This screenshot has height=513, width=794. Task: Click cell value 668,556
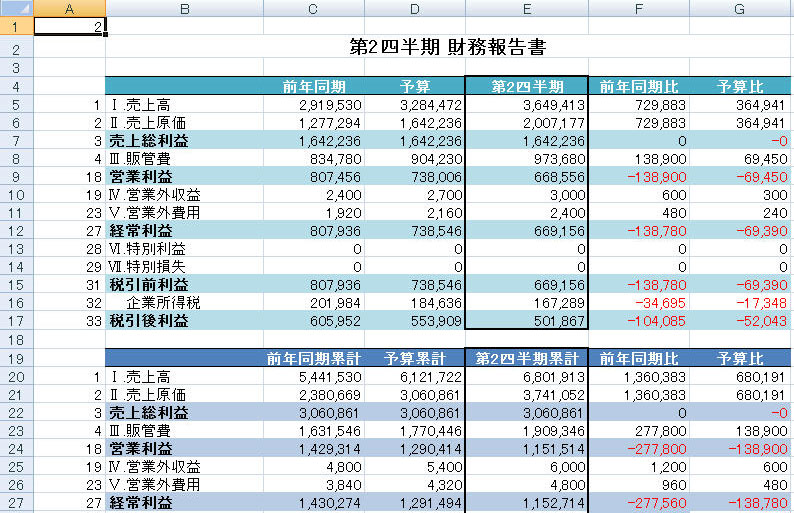pyautogui.click(x=560, y=177)
